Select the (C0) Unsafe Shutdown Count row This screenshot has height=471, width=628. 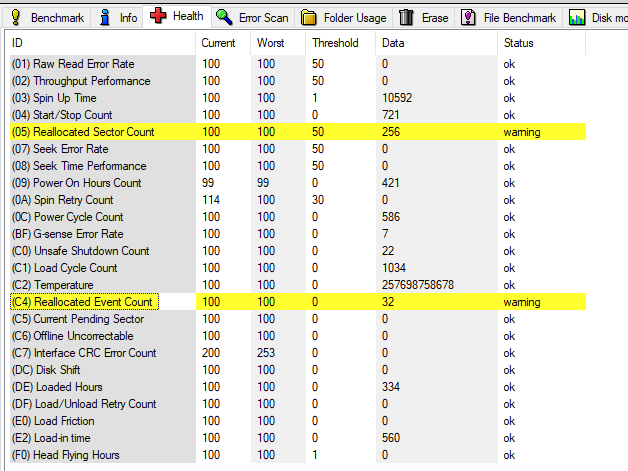tap(298, 251)
